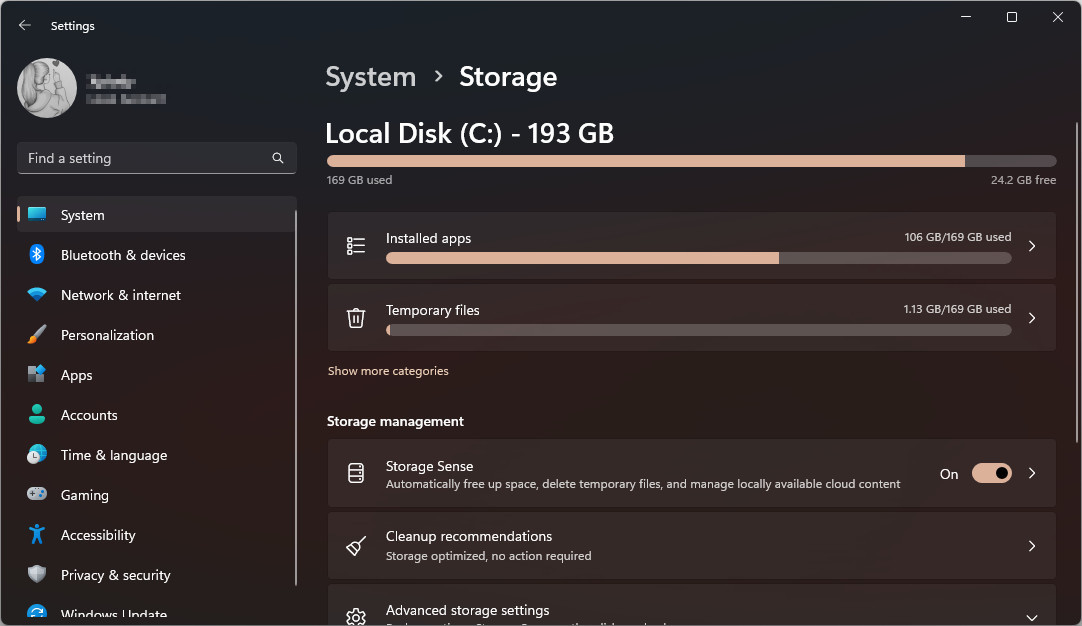The width and height of the screenshot is (1082, 626).
Task: Go to Accounts settings page
Action: click(x=89, y=415)
